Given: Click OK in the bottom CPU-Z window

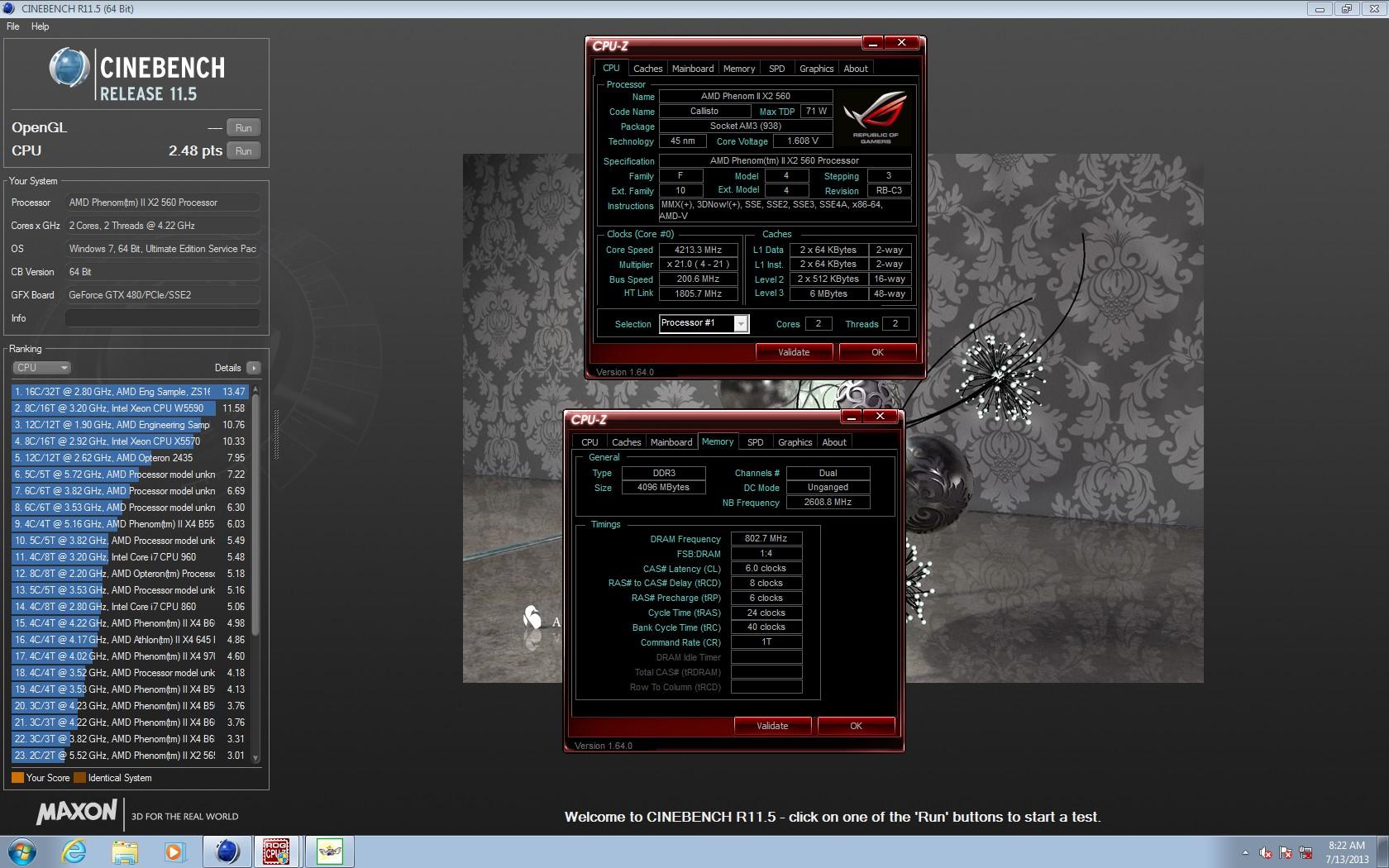Looking at the screenshot, I should 856,726.
